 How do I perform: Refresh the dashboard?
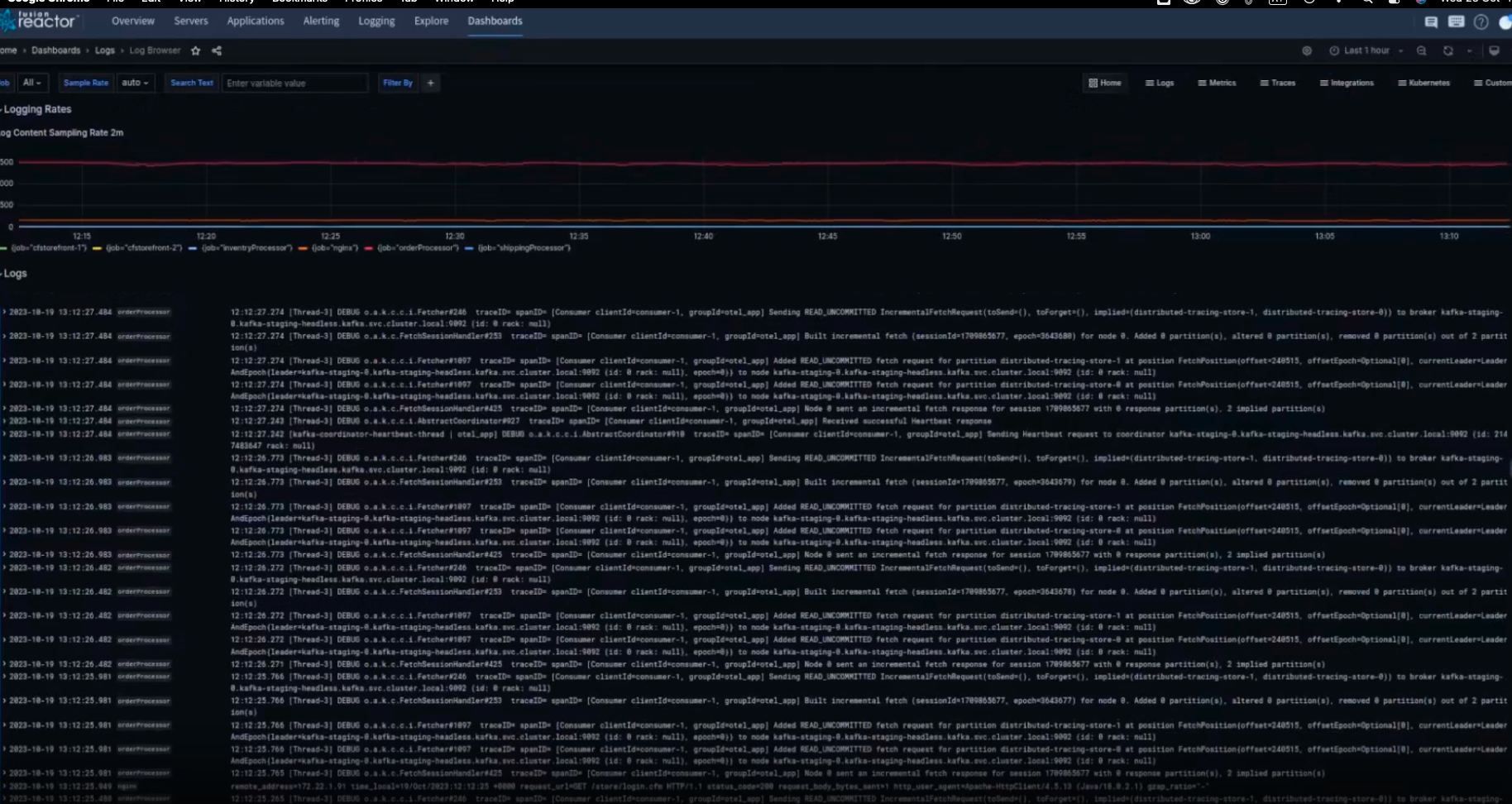tap(1448, 50)
